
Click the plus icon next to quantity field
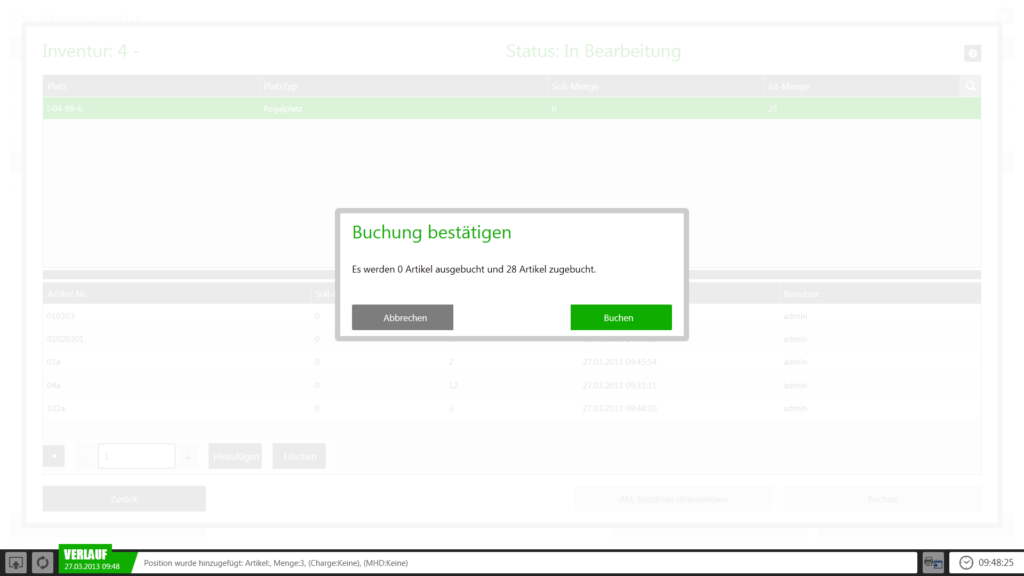[x=188, y=457]
